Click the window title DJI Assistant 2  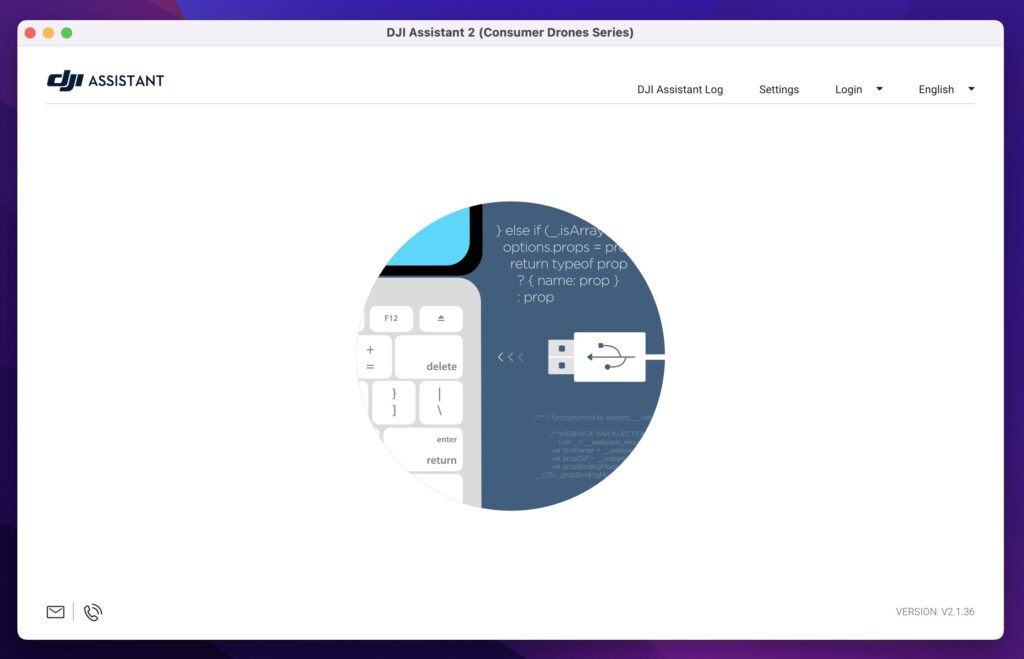(x=510, y=33)
